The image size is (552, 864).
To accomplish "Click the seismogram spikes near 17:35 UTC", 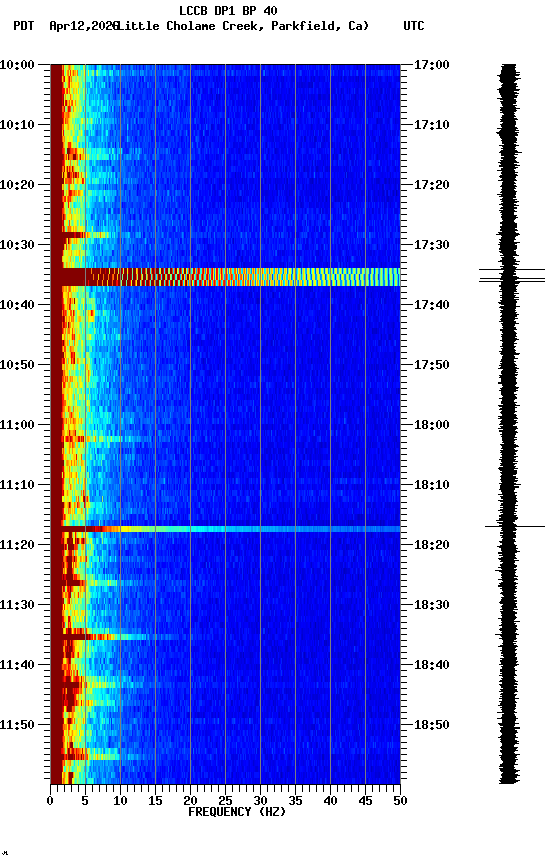I will click(512, 276).
